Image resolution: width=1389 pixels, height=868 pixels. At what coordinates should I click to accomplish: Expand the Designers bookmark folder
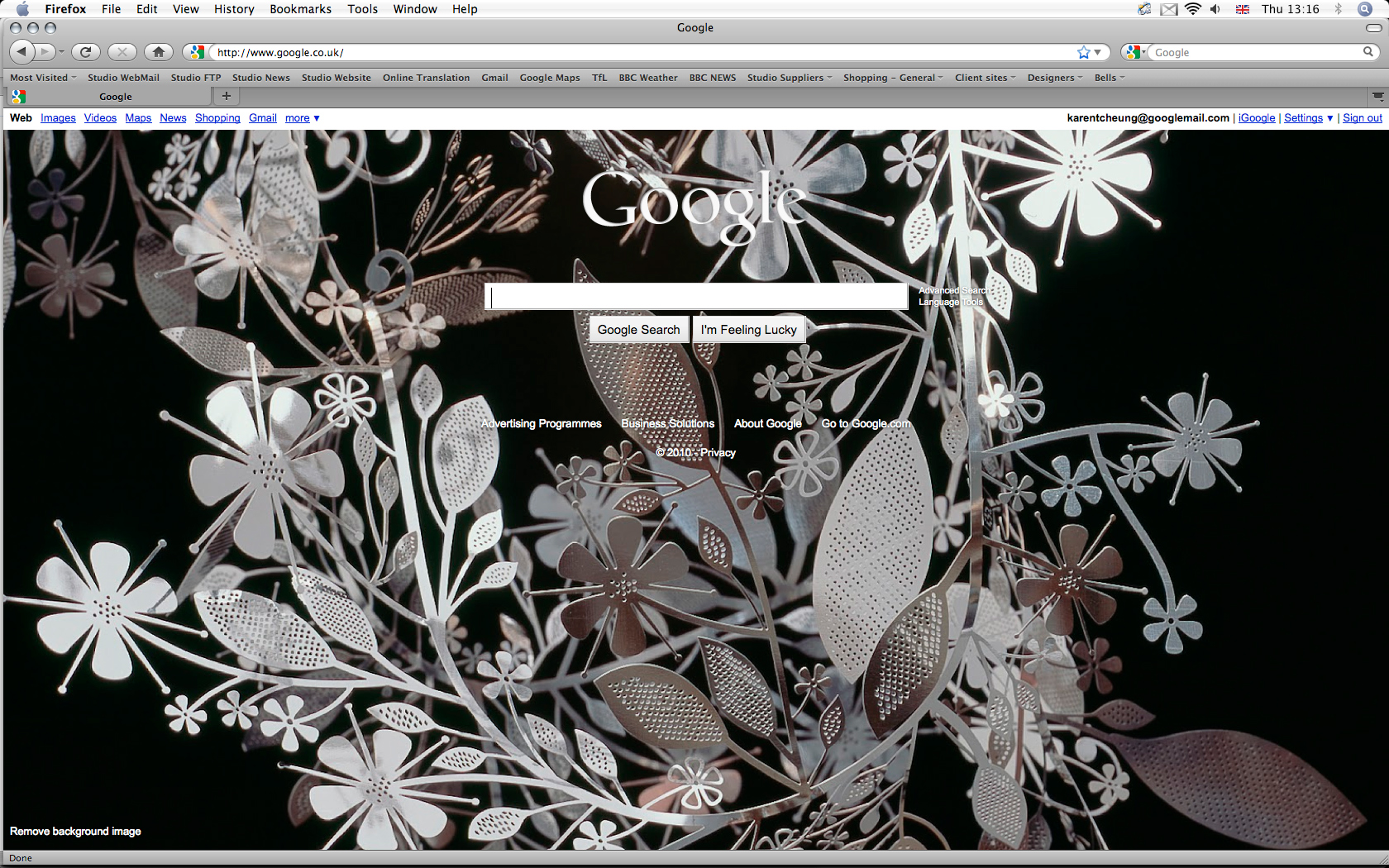point(1055,78)
